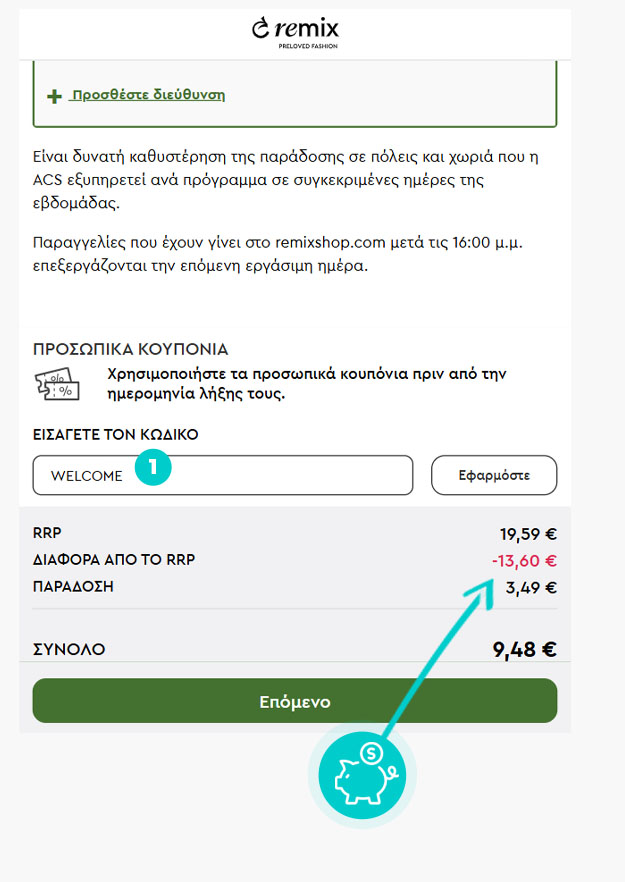Click the red -13,60 € discount amount
This screenshot has height=882, width=625.
524,561
